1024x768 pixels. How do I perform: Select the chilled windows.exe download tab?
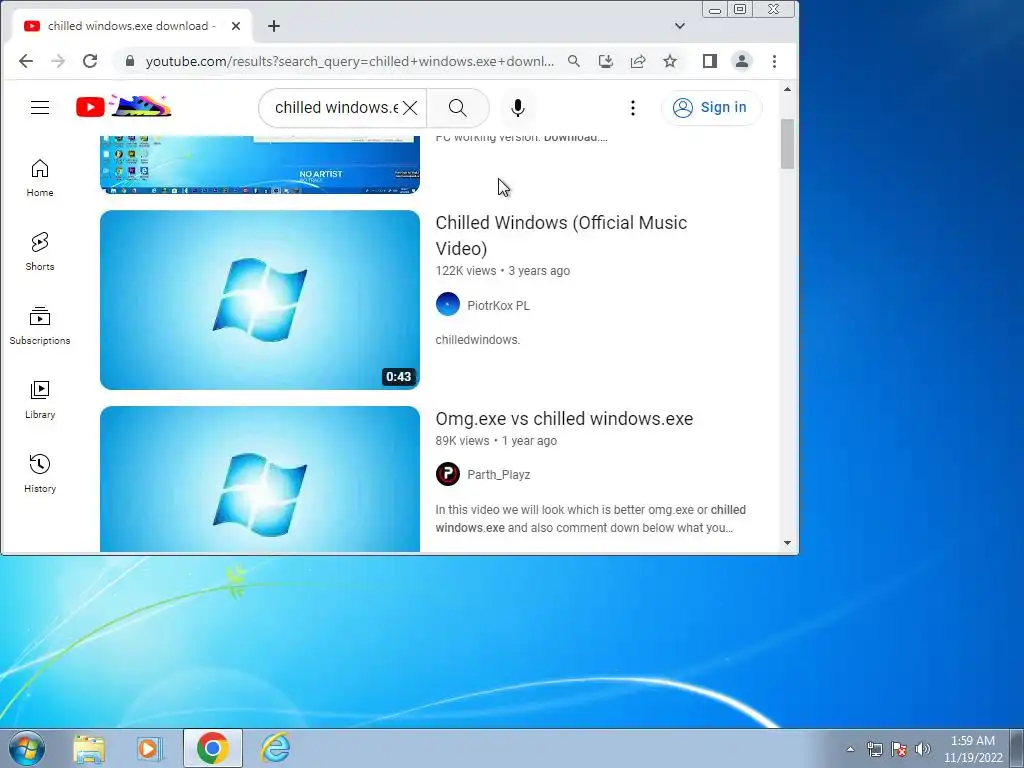pos(132,26)
